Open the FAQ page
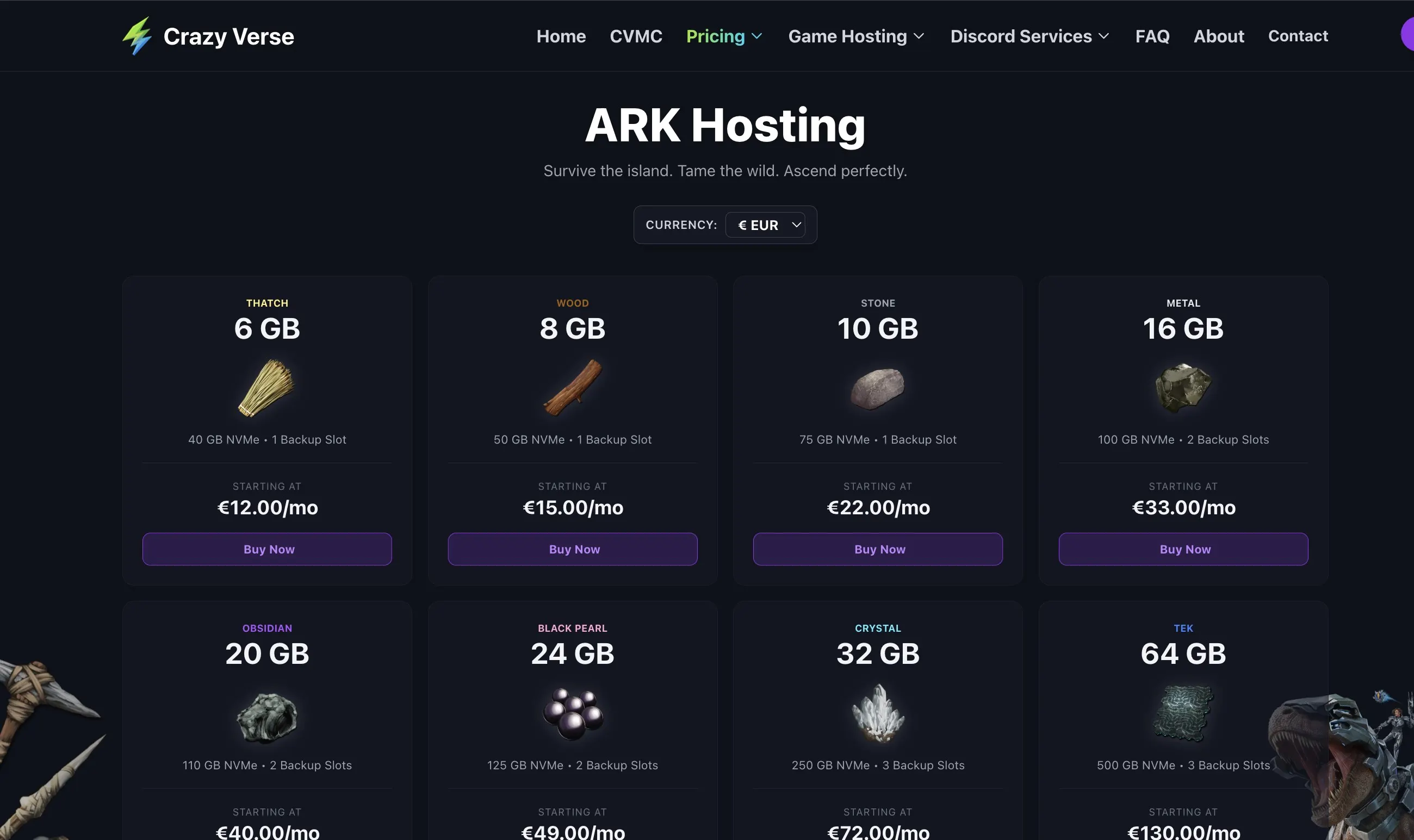Image resolution: width=1414 pixels, height=840 pixels. [1152, 36]
